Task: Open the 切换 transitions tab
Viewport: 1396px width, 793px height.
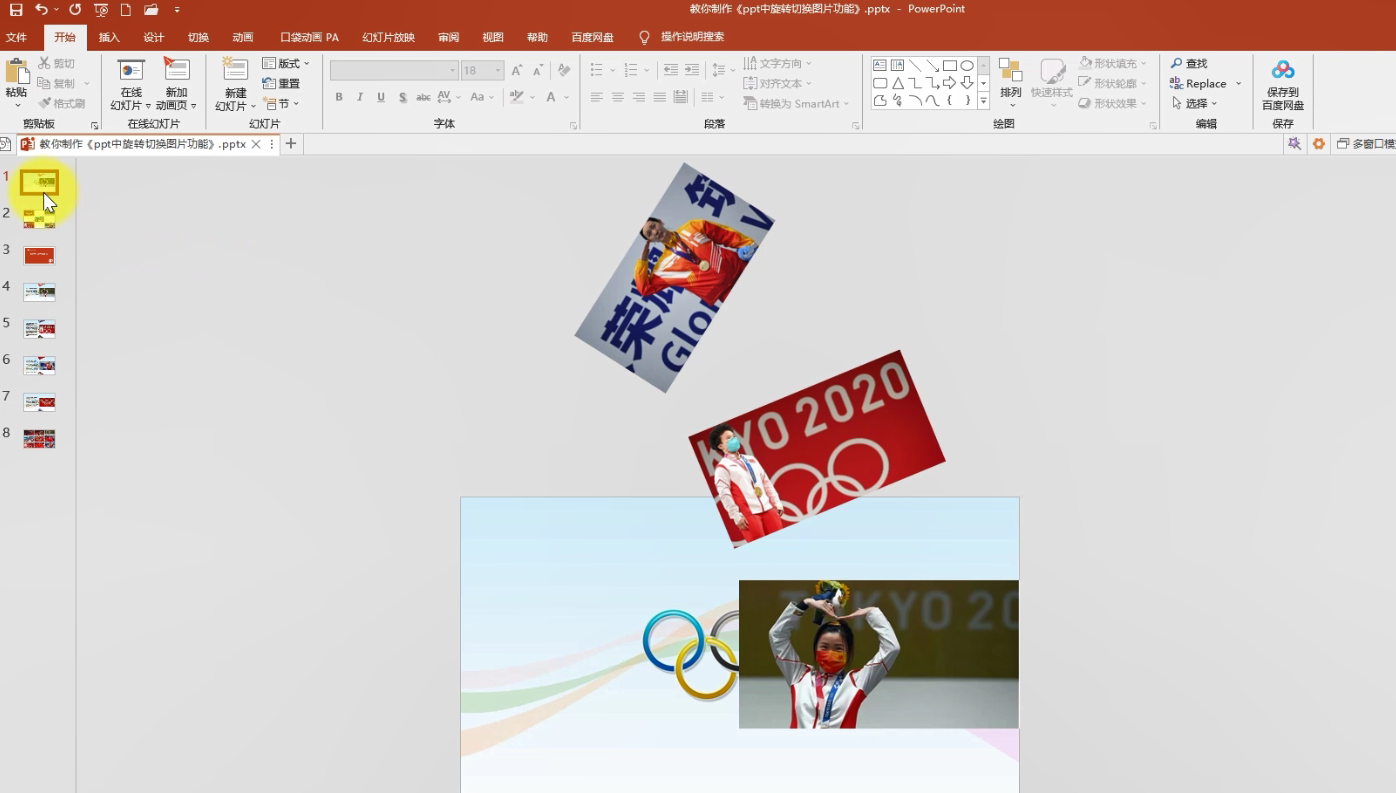Action: (198, 37)
